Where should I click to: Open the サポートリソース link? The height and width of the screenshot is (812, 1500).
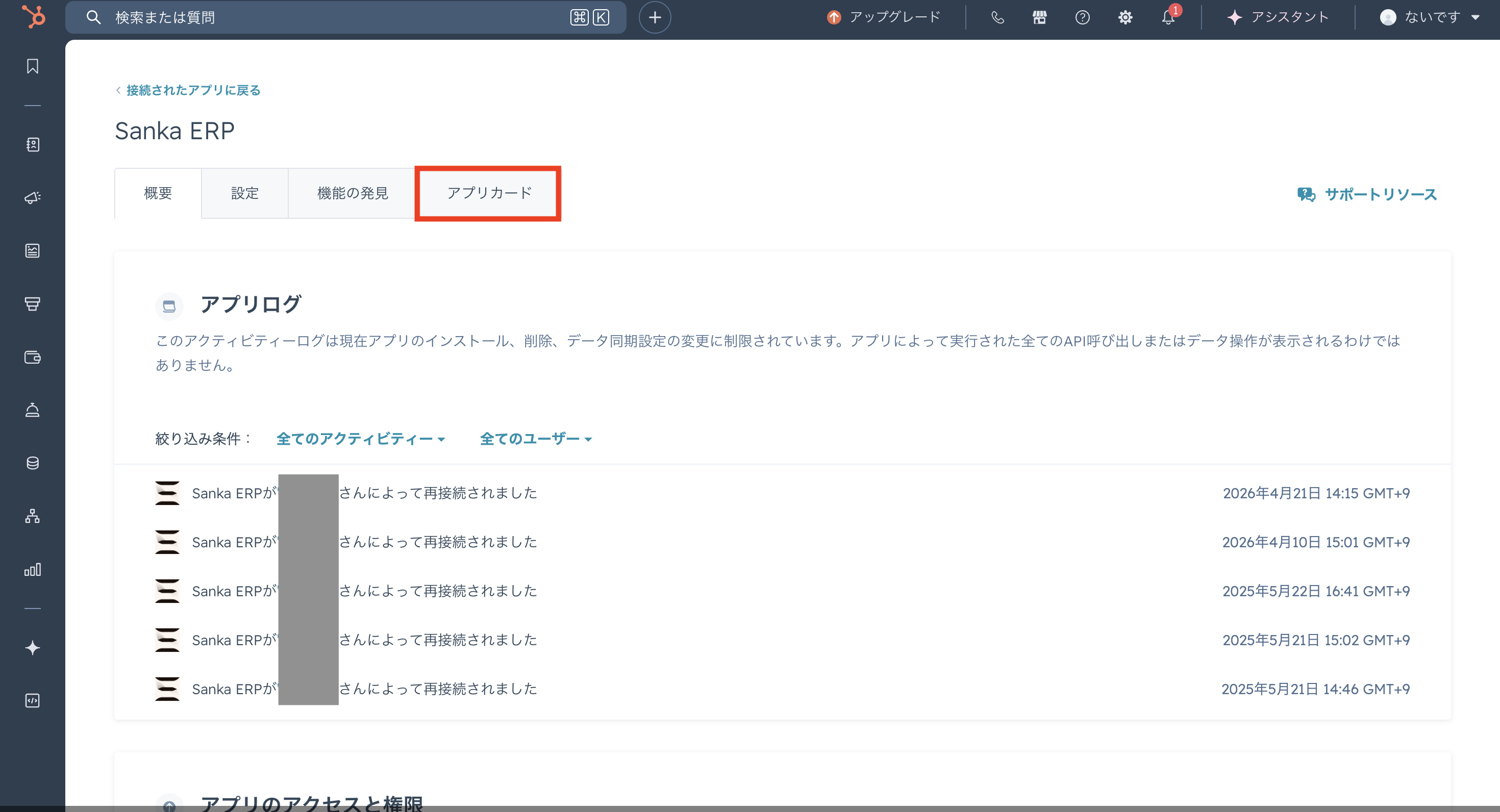(x=1380, y=194)
